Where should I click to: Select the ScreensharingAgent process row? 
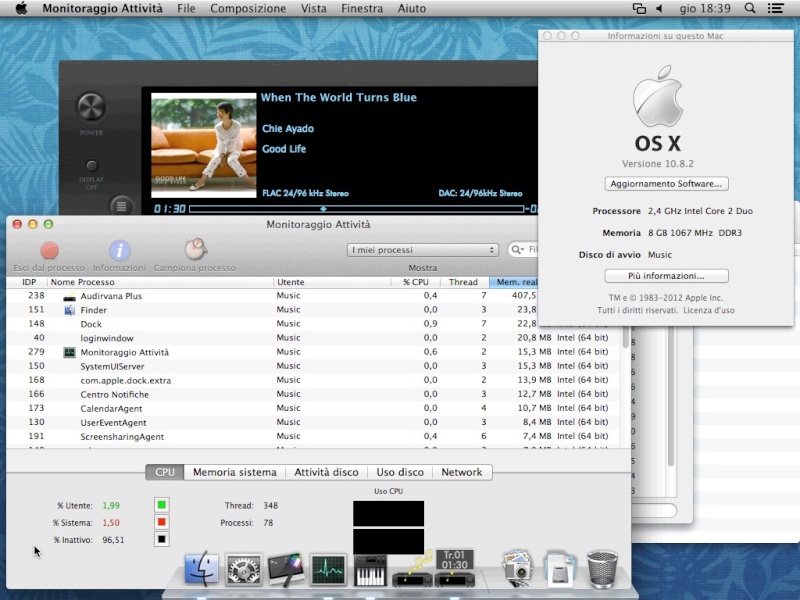click(314, 436)
